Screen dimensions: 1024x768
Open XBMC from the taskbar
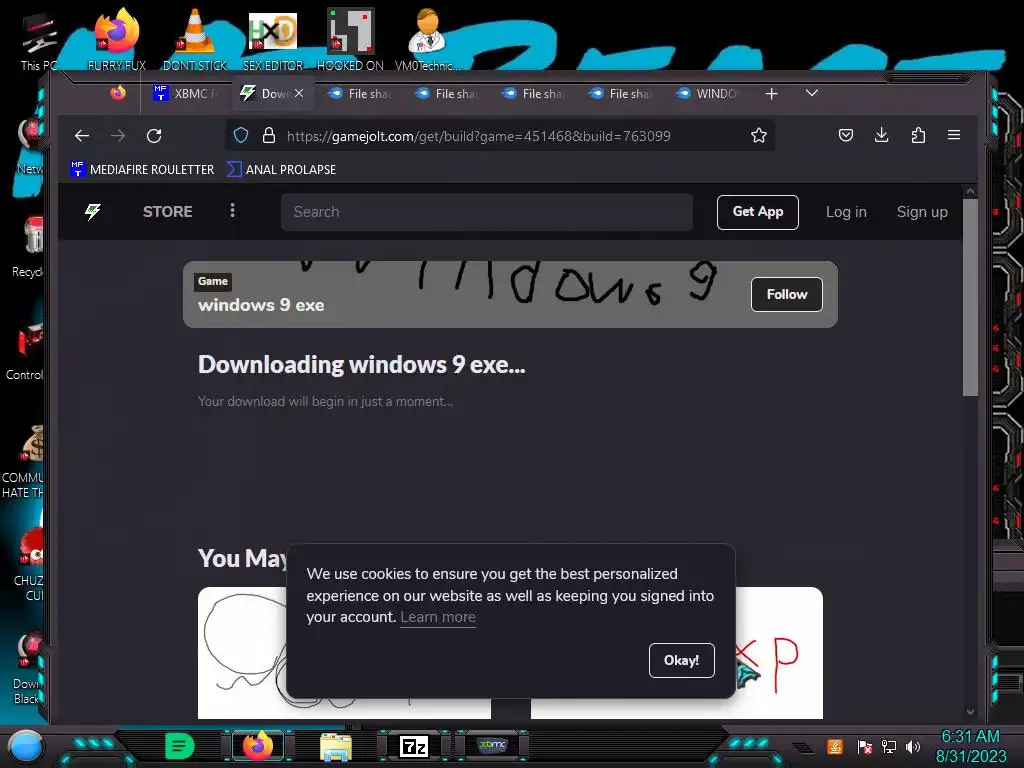coord(492,745)
